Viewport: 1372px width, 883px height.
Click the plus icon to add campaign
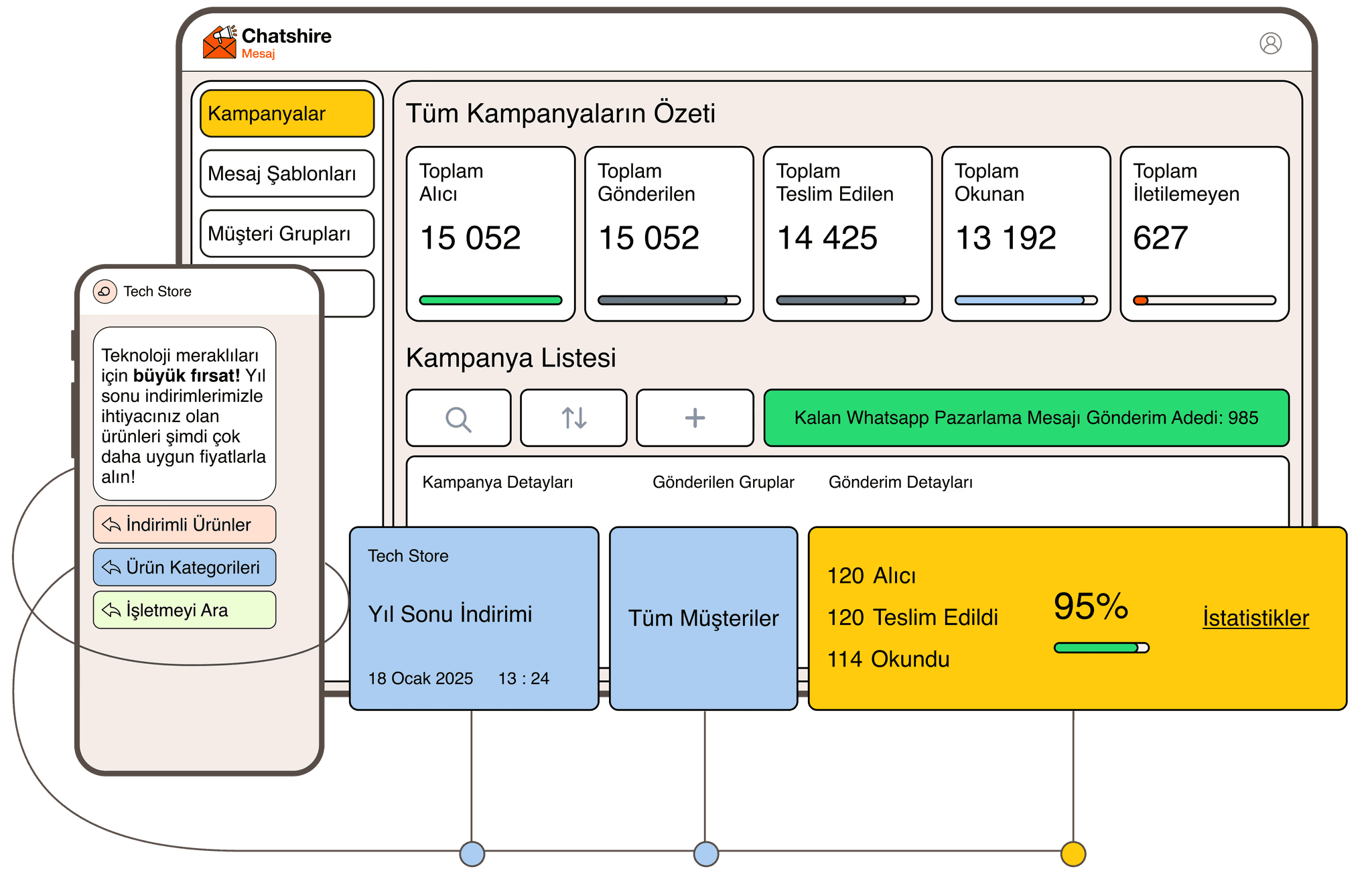695,419
